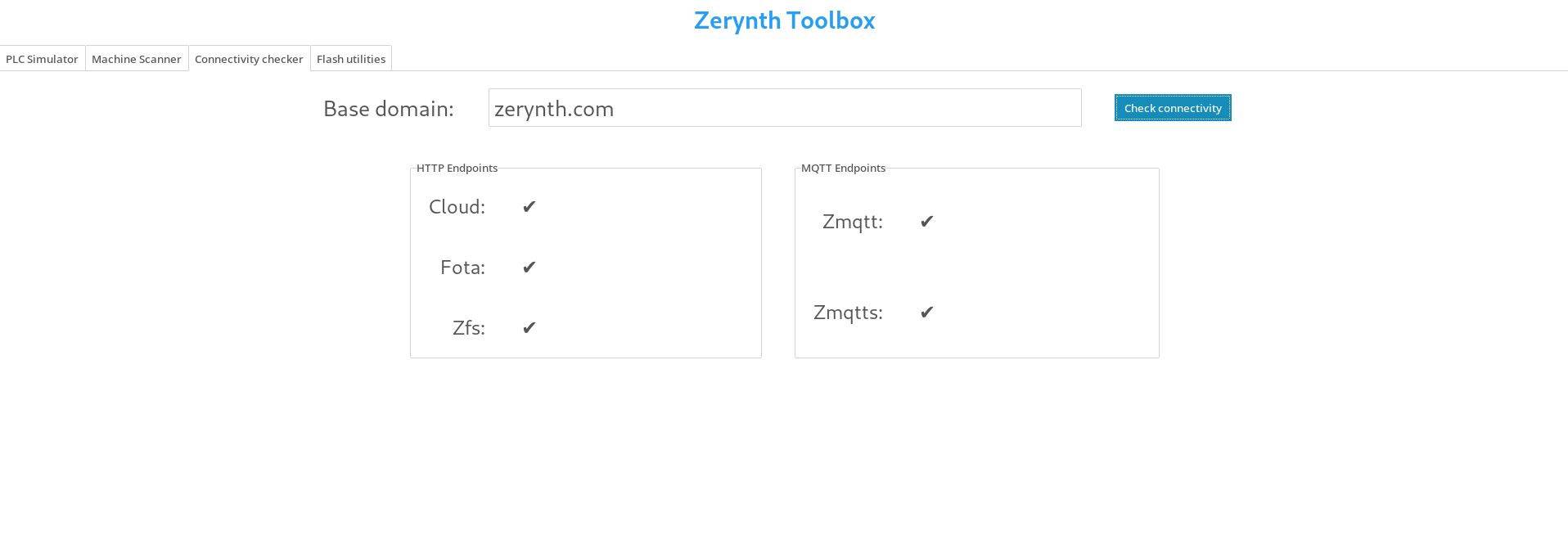Click the Zfs label

point(469,328)
